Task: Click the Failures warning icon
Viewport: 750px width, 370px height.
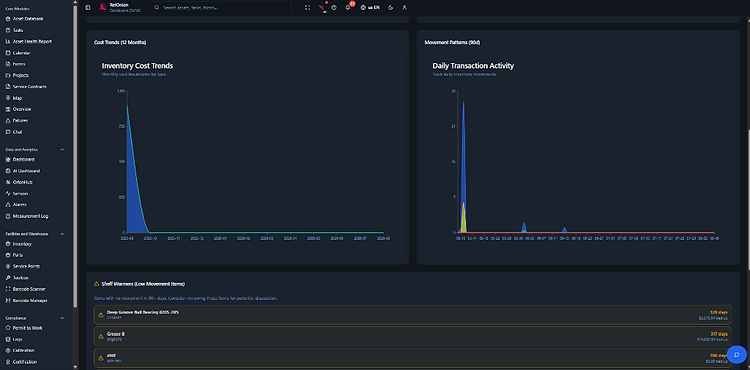Action: (x=8, y=120)
